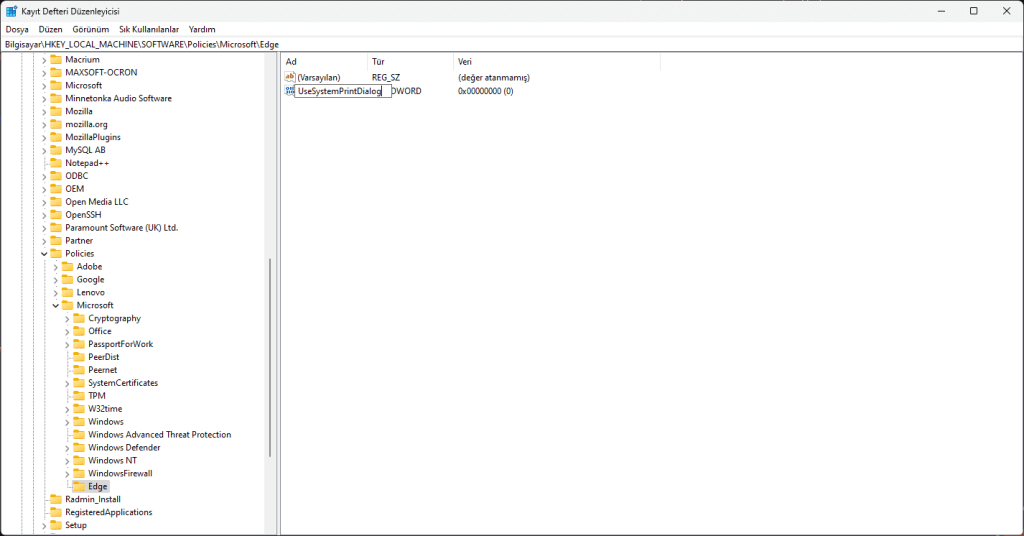The image size is (1024, 536).
Task: Select the top-level Microsoft key above Minnetonka
Action: click(84, 86)
